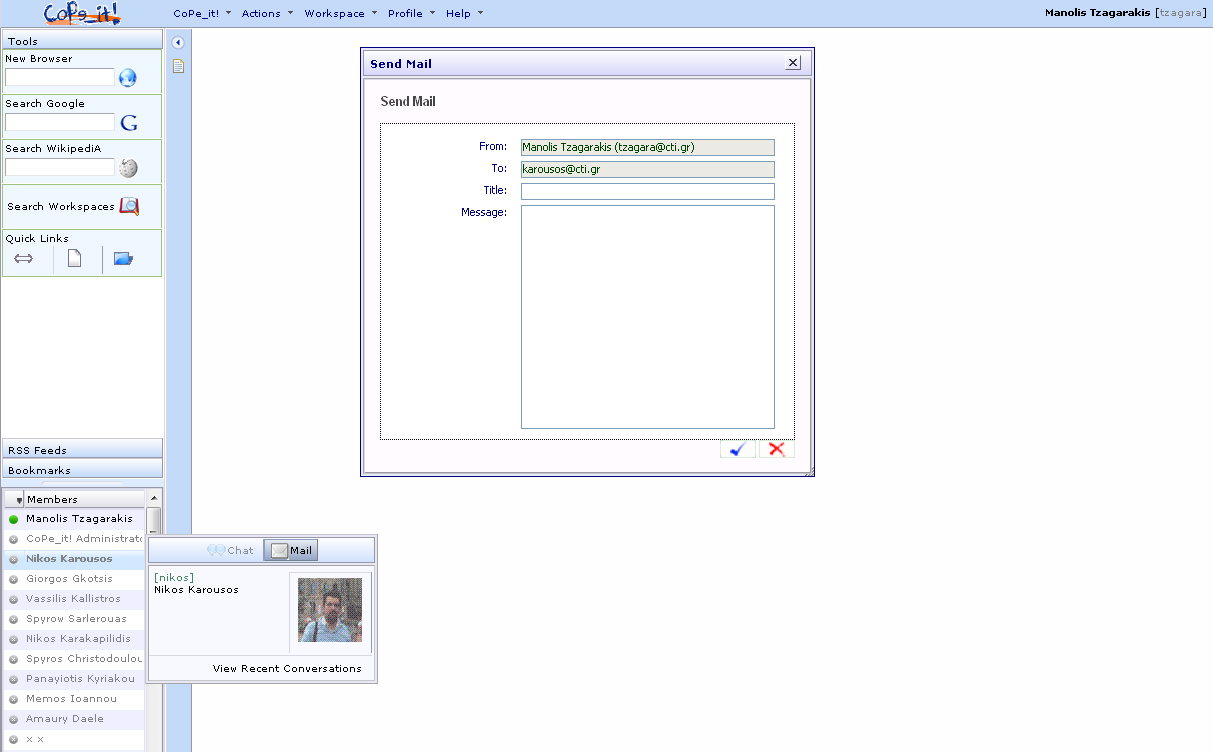
Task: Toggle the Members panel dropdown arrow
Action: [x=19, y=499]
